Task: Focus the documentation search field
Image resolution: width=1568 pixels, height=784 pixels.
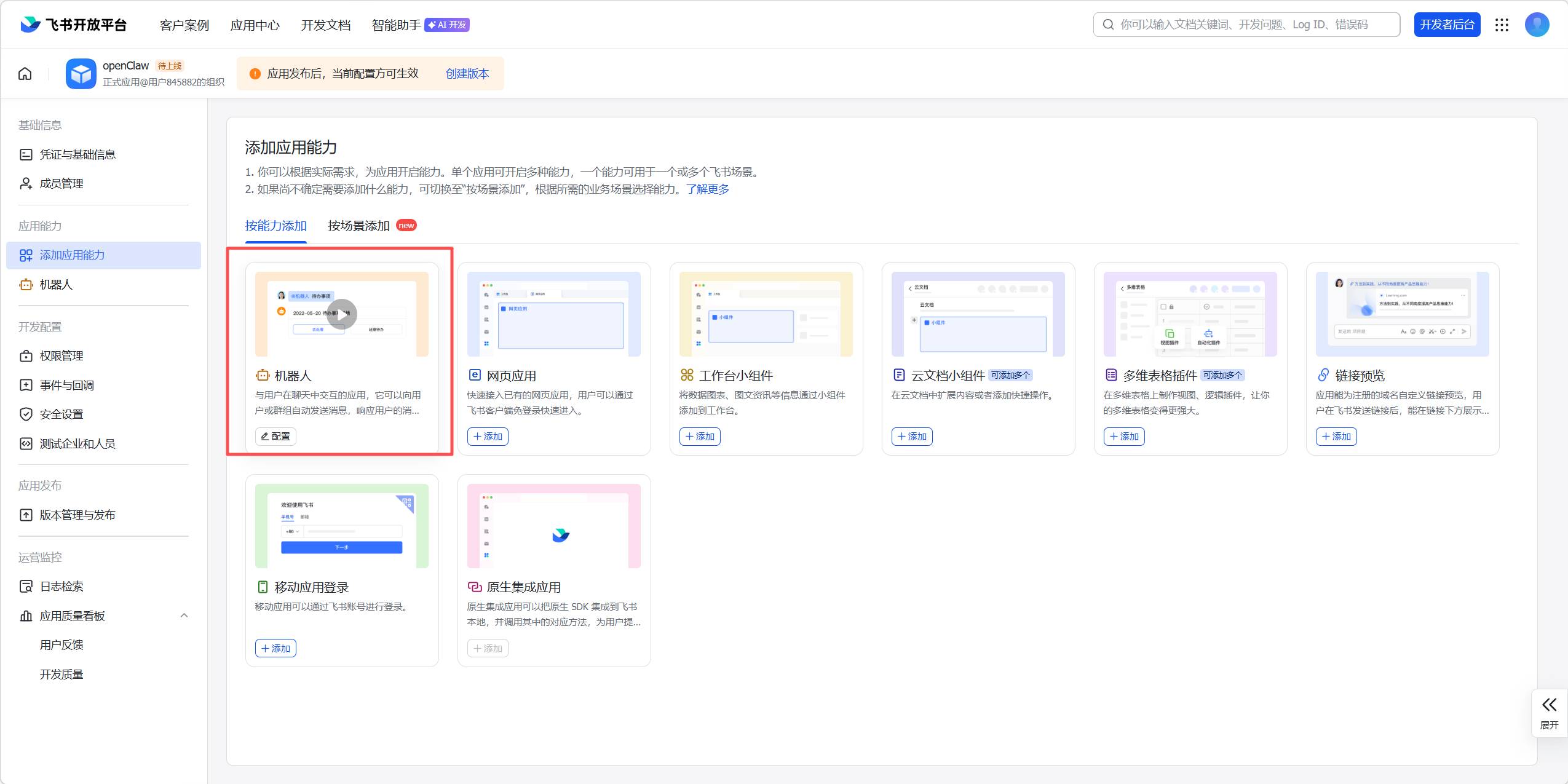Action: pos(1248,25)
